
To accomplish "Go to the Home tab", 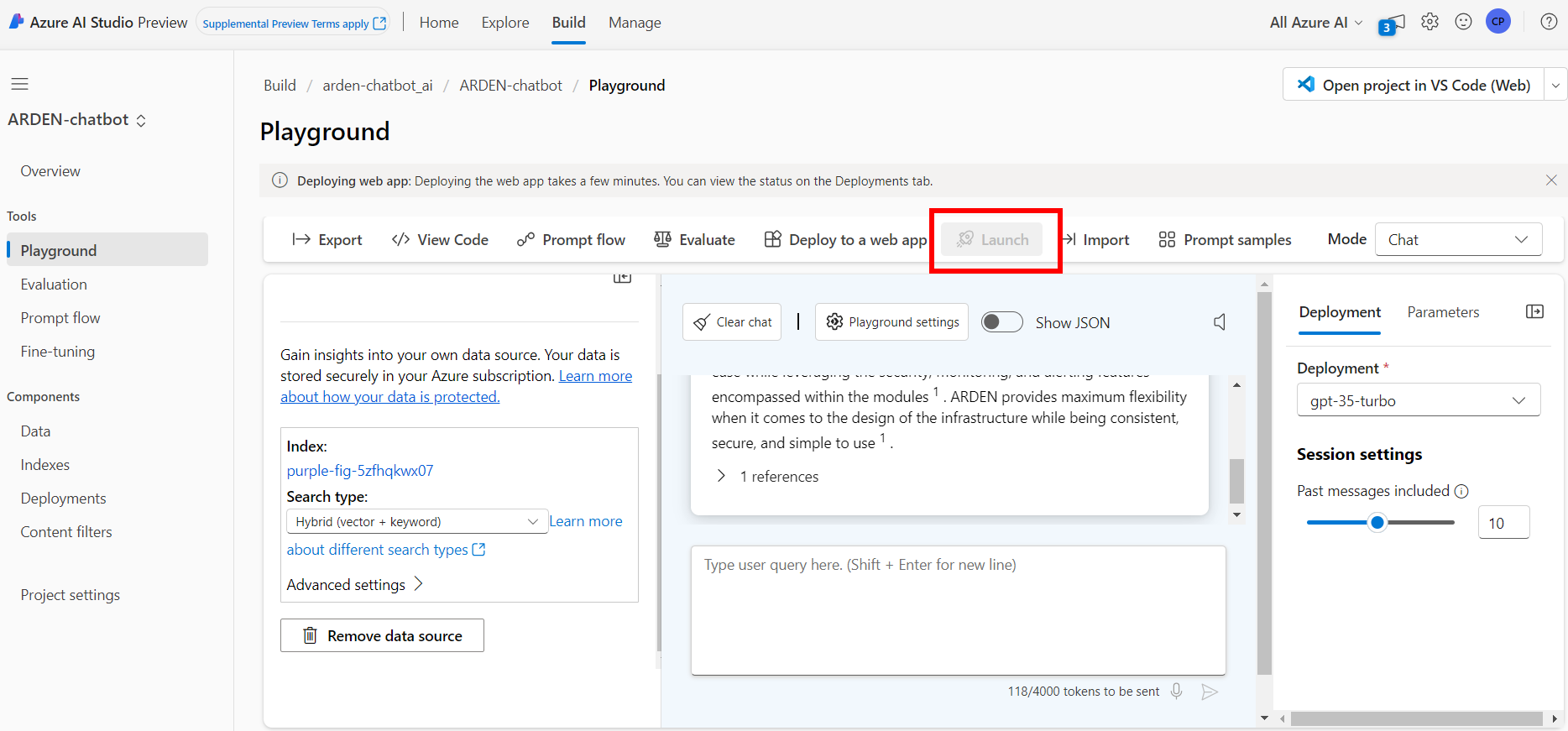I will pos(439,23).
